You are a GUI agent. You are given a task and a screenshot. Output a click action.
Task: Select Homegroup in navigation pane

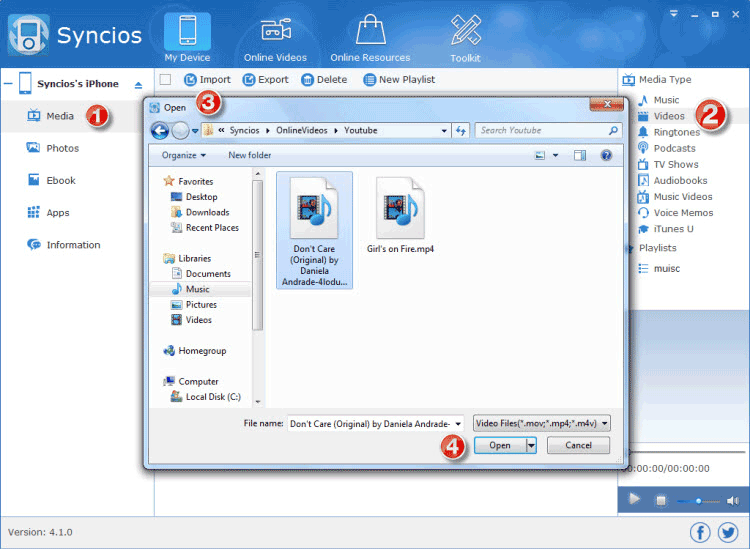pyautogui.click(x=195, y=351)
